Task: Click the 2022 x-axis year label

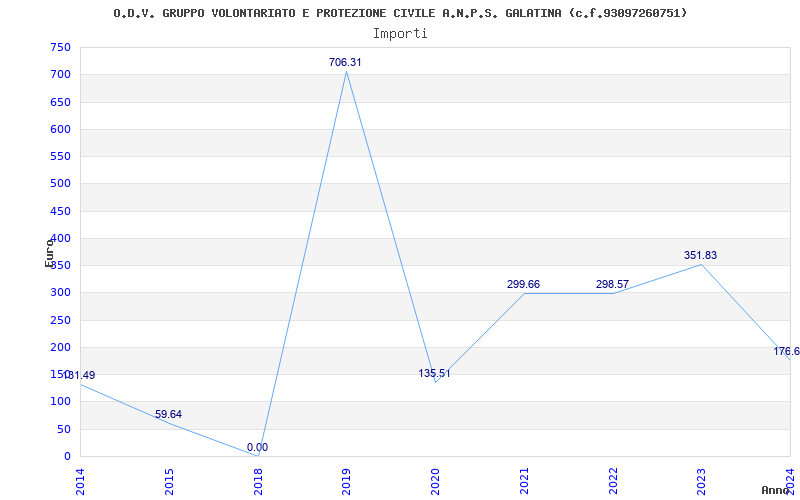Action: pyautogui.click(x=613, y=482)
